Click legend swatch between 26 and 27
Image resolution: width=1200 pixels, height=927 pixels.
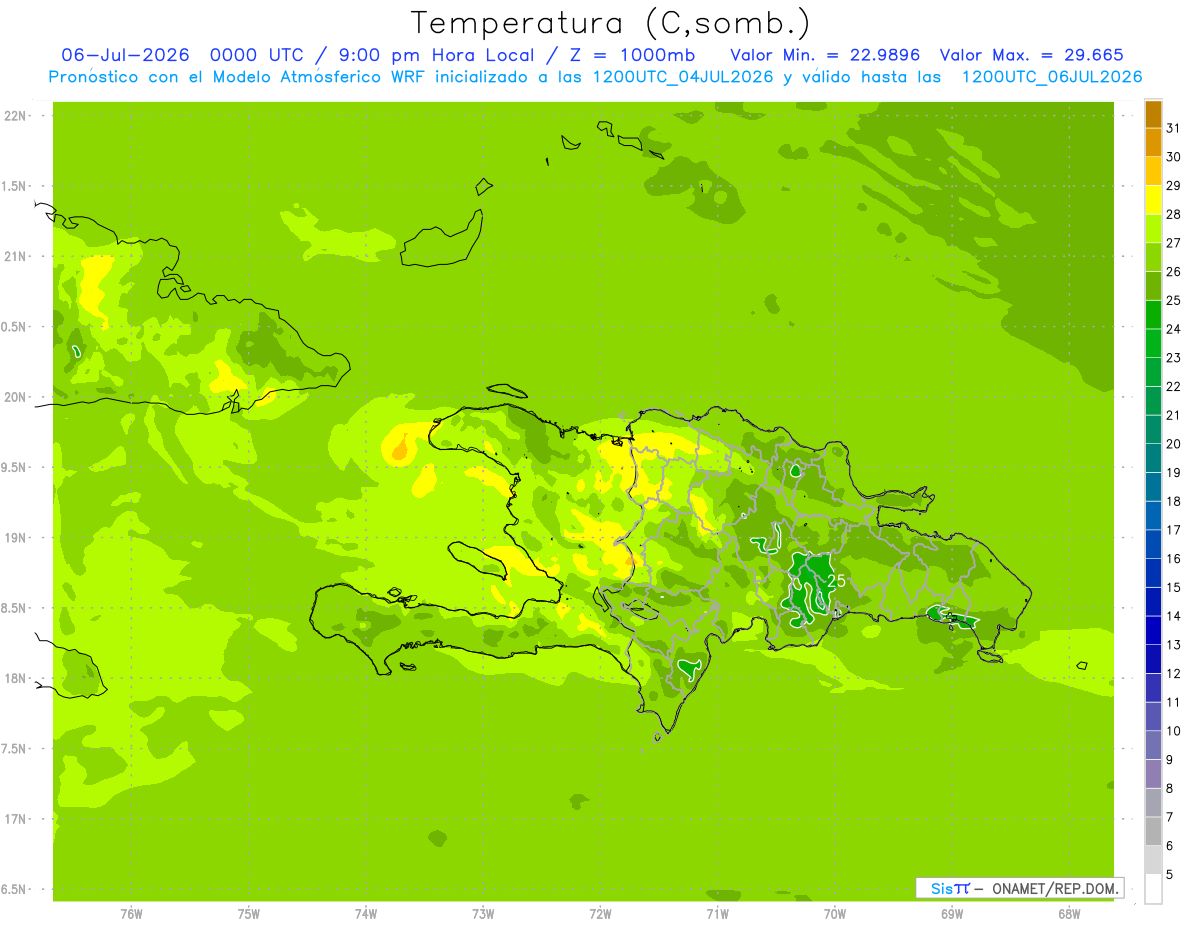1153,257
